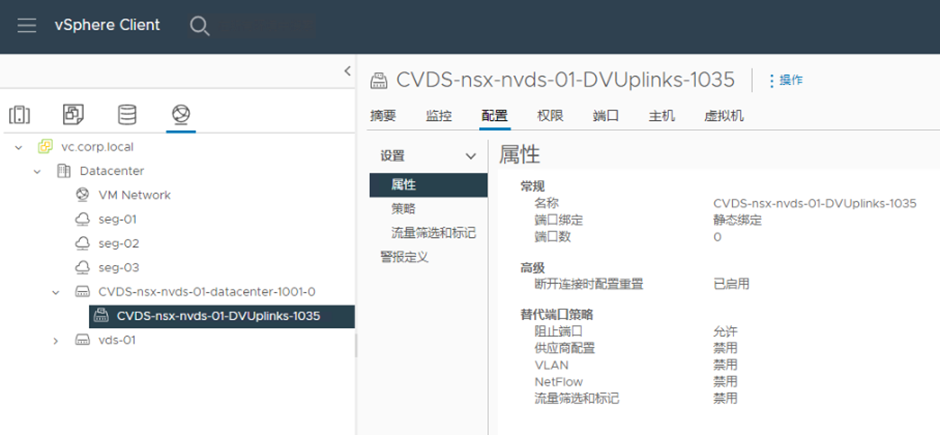This screenshot has width=940, height=435.
Task: Switch to the 虚拟机 tab
Action: (x=724, y=116)
